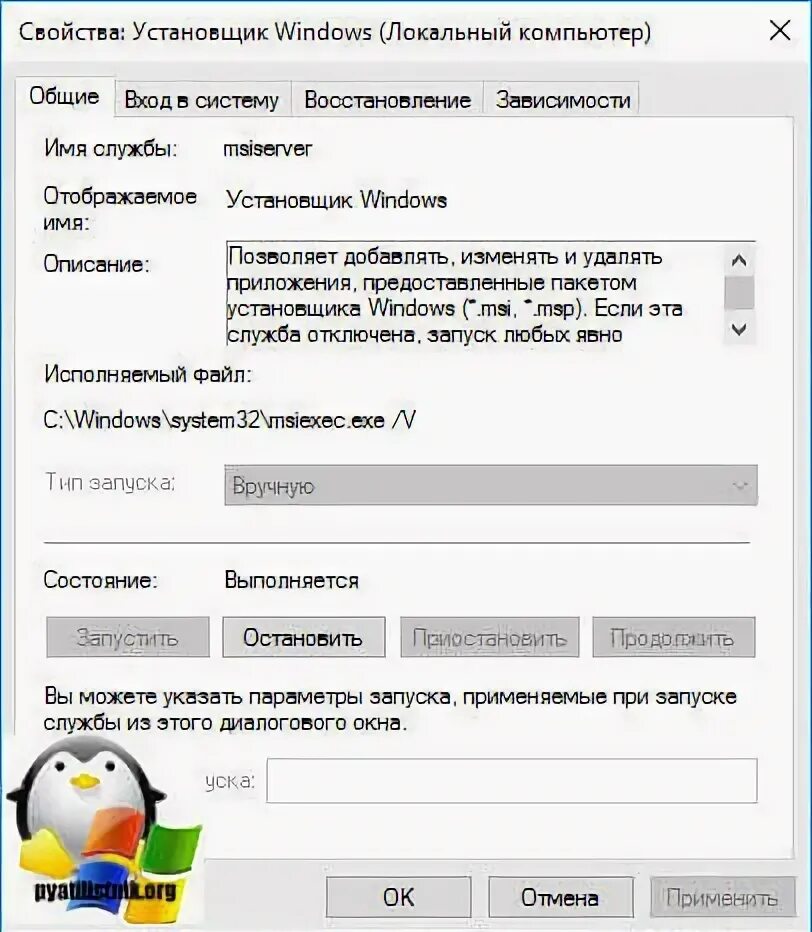
Task: Stop the service with Остановить
Action: pyautogui.click(x=303, y=637)
